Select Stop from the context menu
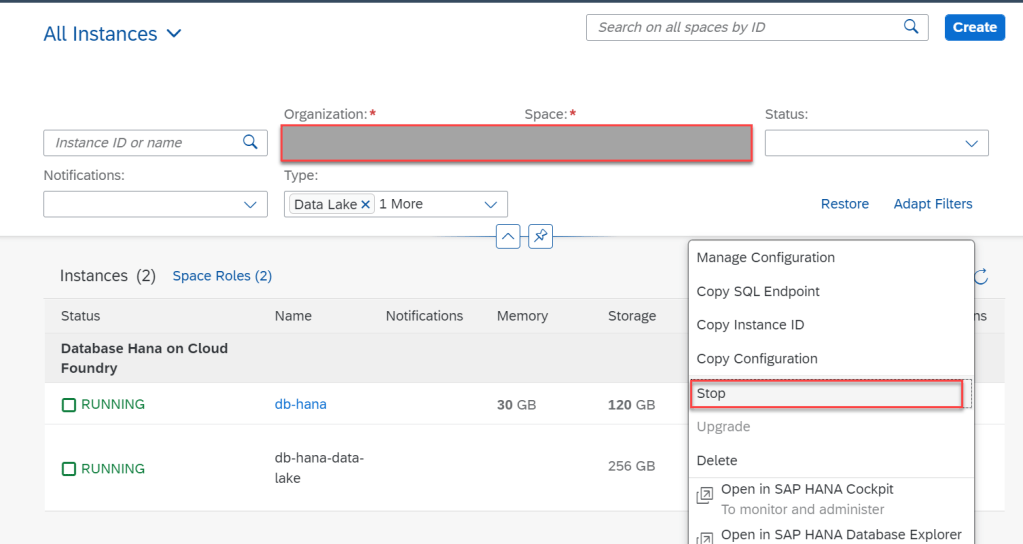This screenshot has width=1023, height=544. tap(825, 394)
